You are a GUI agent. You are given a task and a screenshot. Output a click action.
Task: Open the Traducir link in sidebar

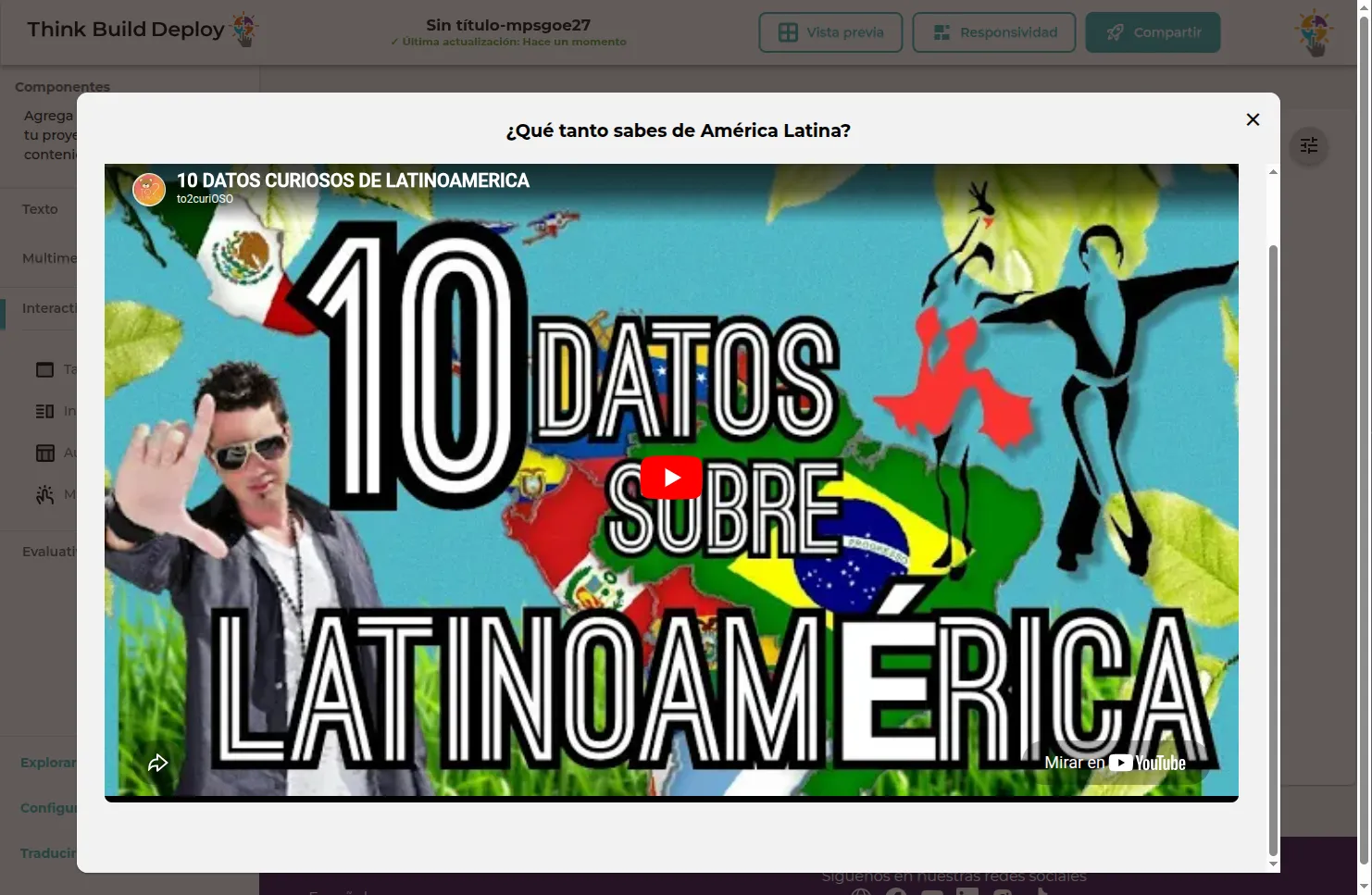point(48,853)
